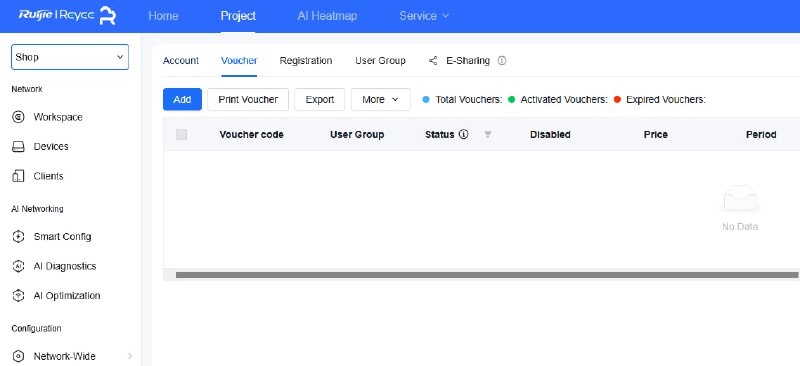The image size is (800, 366).
Task: Click the Ruijie Reyee logo
Action: click(67, 15)
